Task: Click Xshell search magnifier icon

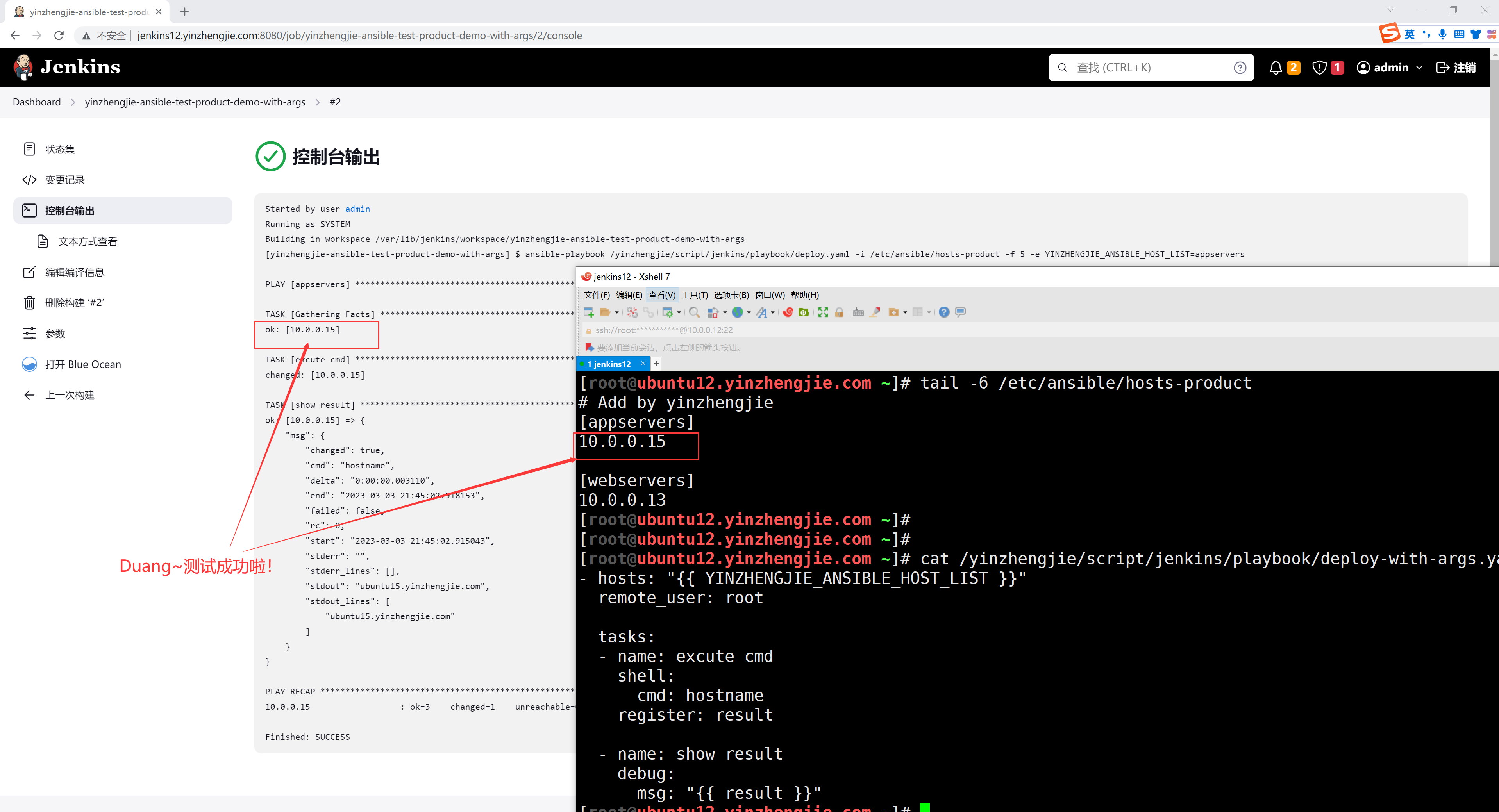Action: [x=694, y=312]
